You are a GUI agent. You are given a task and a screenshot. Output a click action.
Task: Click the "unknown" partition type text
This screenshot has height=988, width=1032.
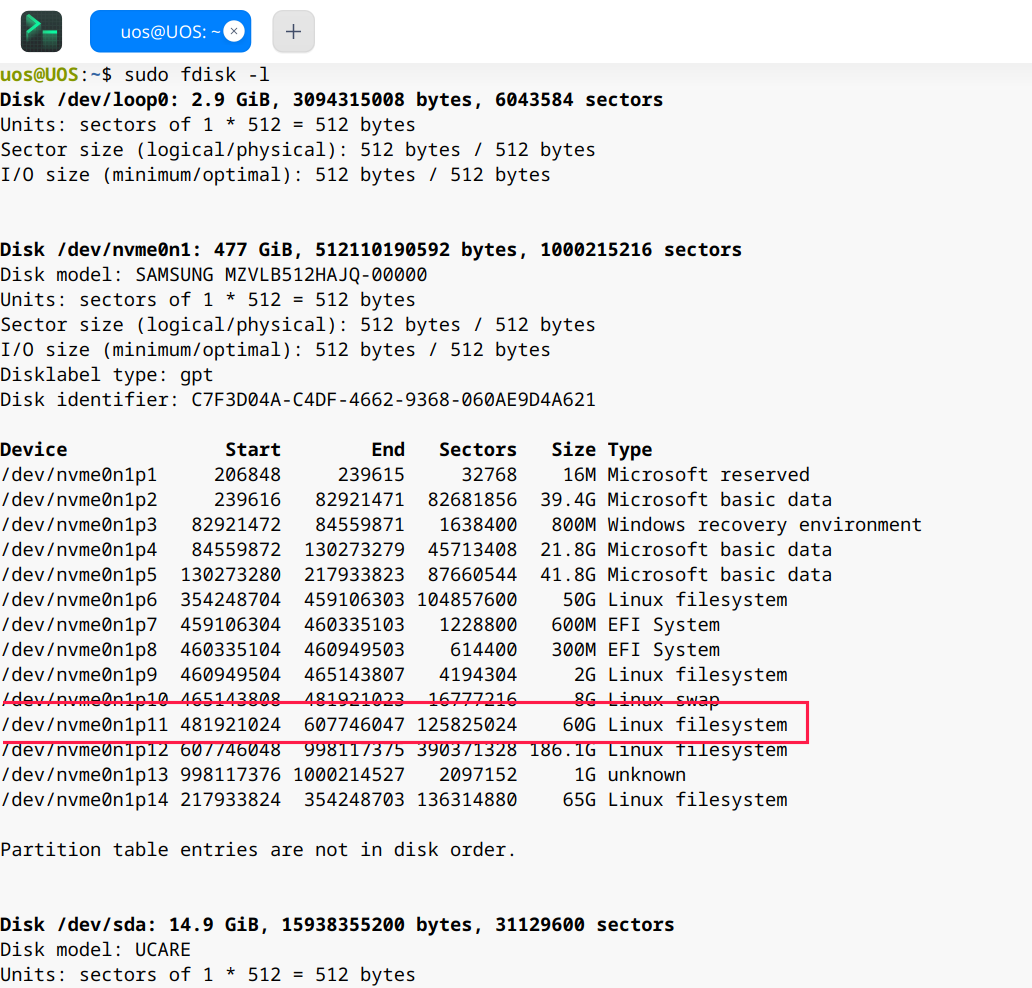[647, 775]
